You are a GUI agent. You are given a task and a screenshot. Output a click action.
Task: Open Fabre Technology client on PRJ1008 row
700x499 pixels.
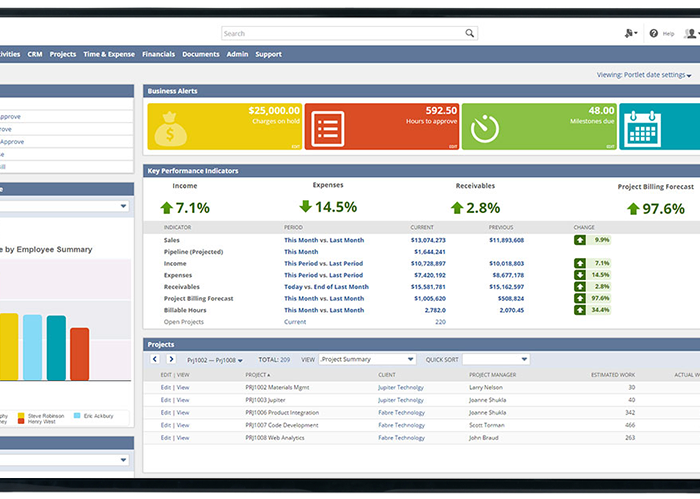pyautogui.click(x=402, y=438)
